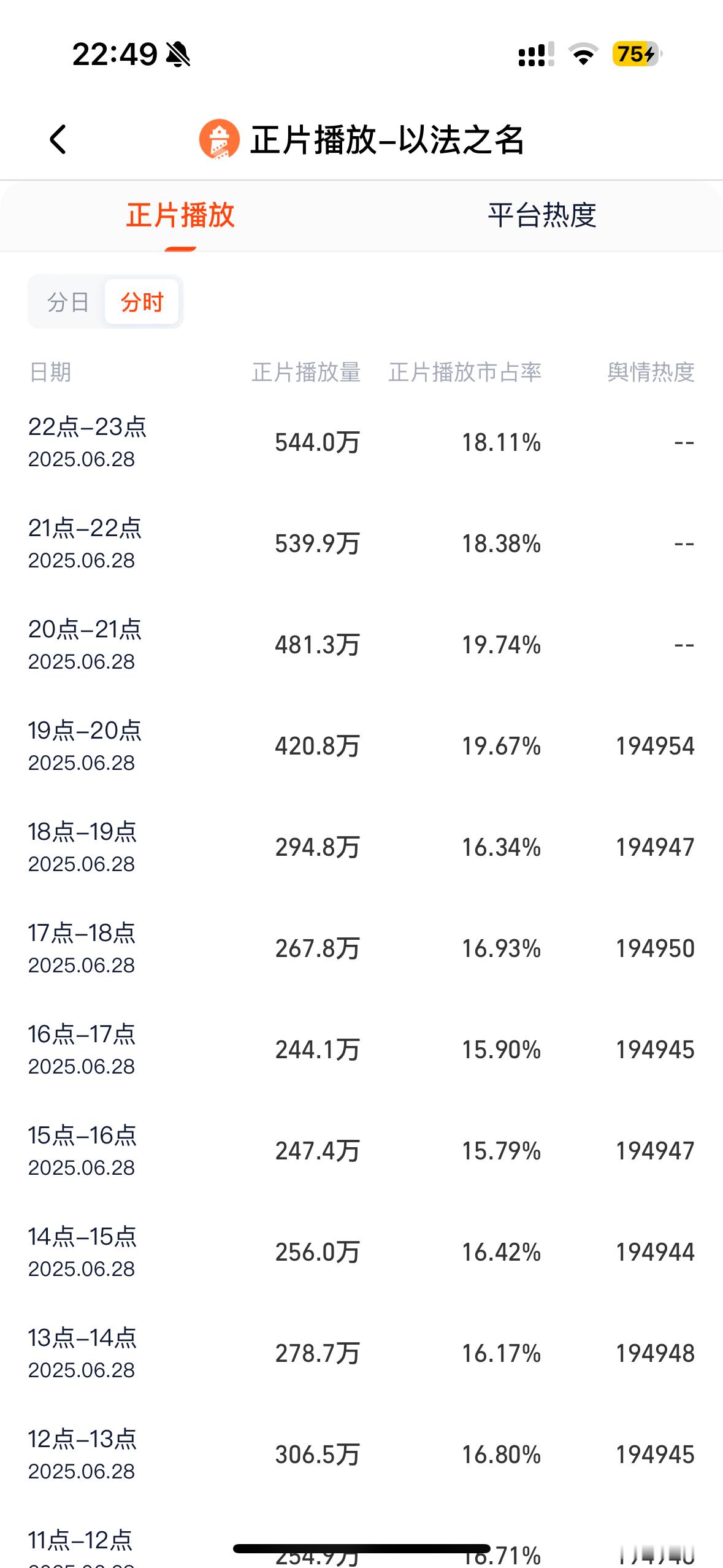Tap the orange lighthouse app logo
Screen dimensions: 723x1568
pyautogui.click(x=219, y=139)
